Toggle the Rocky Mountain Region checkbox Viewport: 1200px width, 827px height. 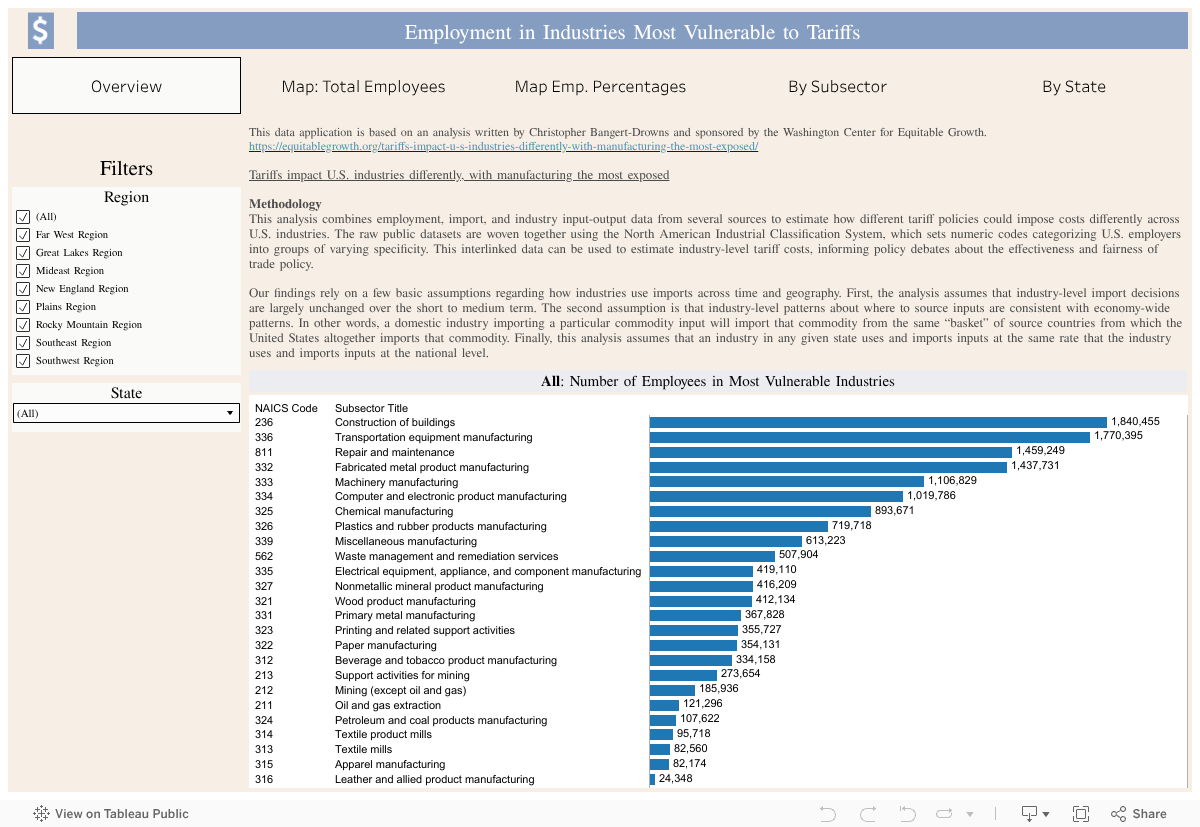coord(22,325)
